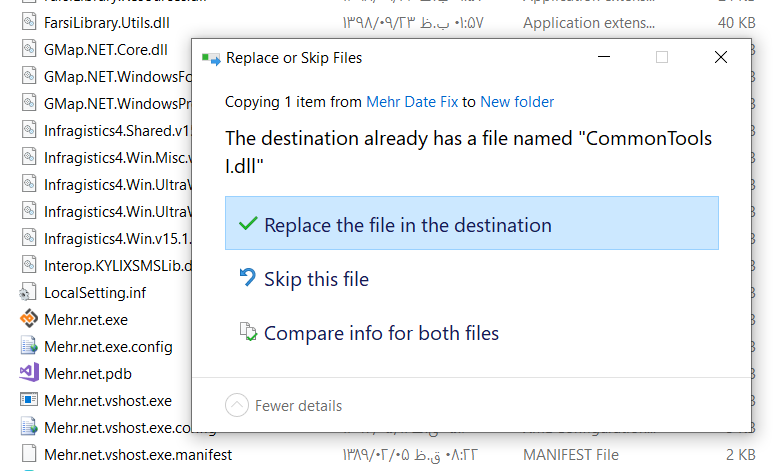Click the Mehr.net.exe.config file icon
The width and height of the screenshot is (781, 471).
pos(28,347)
